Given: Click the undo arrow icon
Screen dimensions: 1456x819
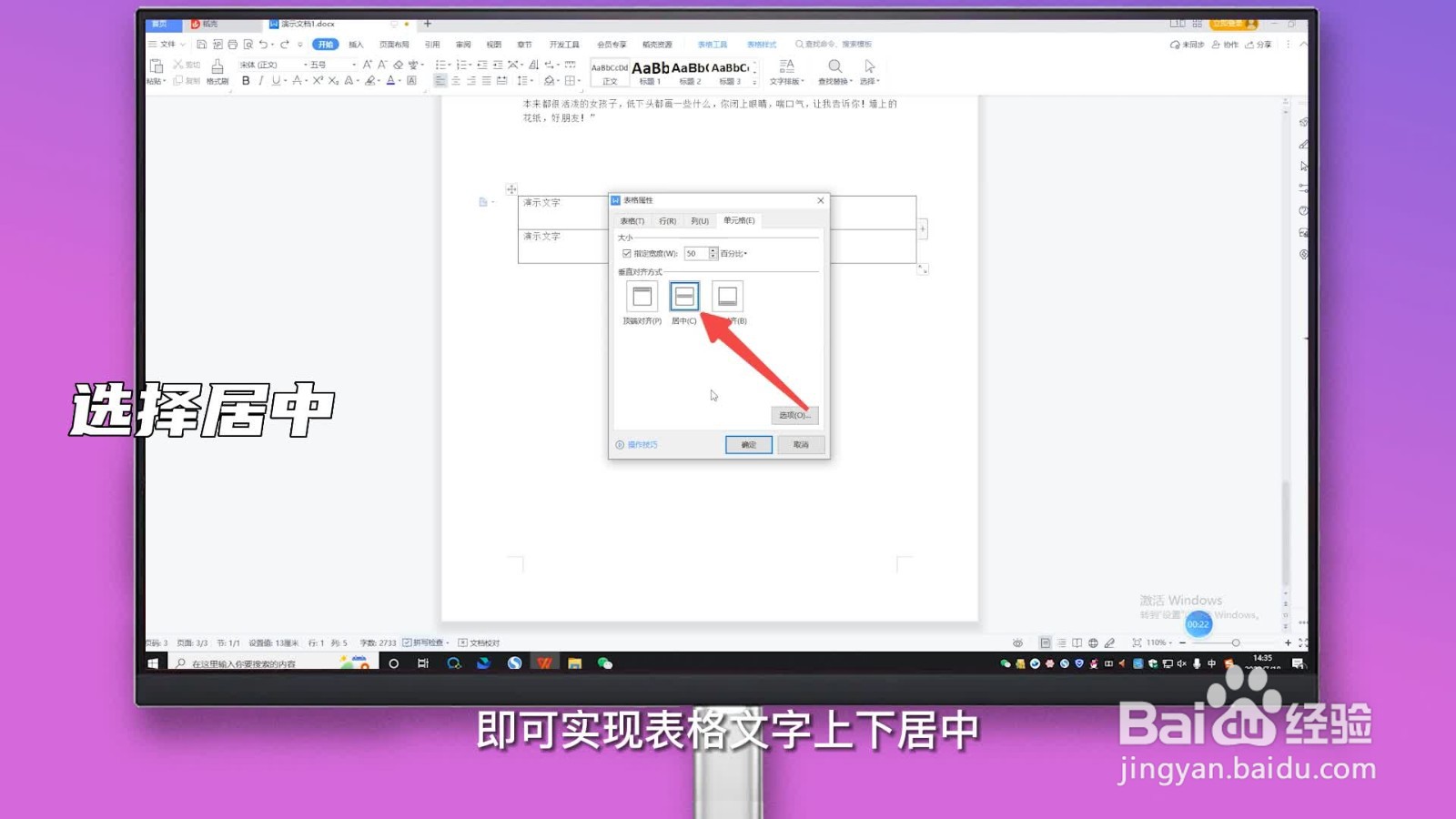Looking at the screenshot, I should point(264,44).
